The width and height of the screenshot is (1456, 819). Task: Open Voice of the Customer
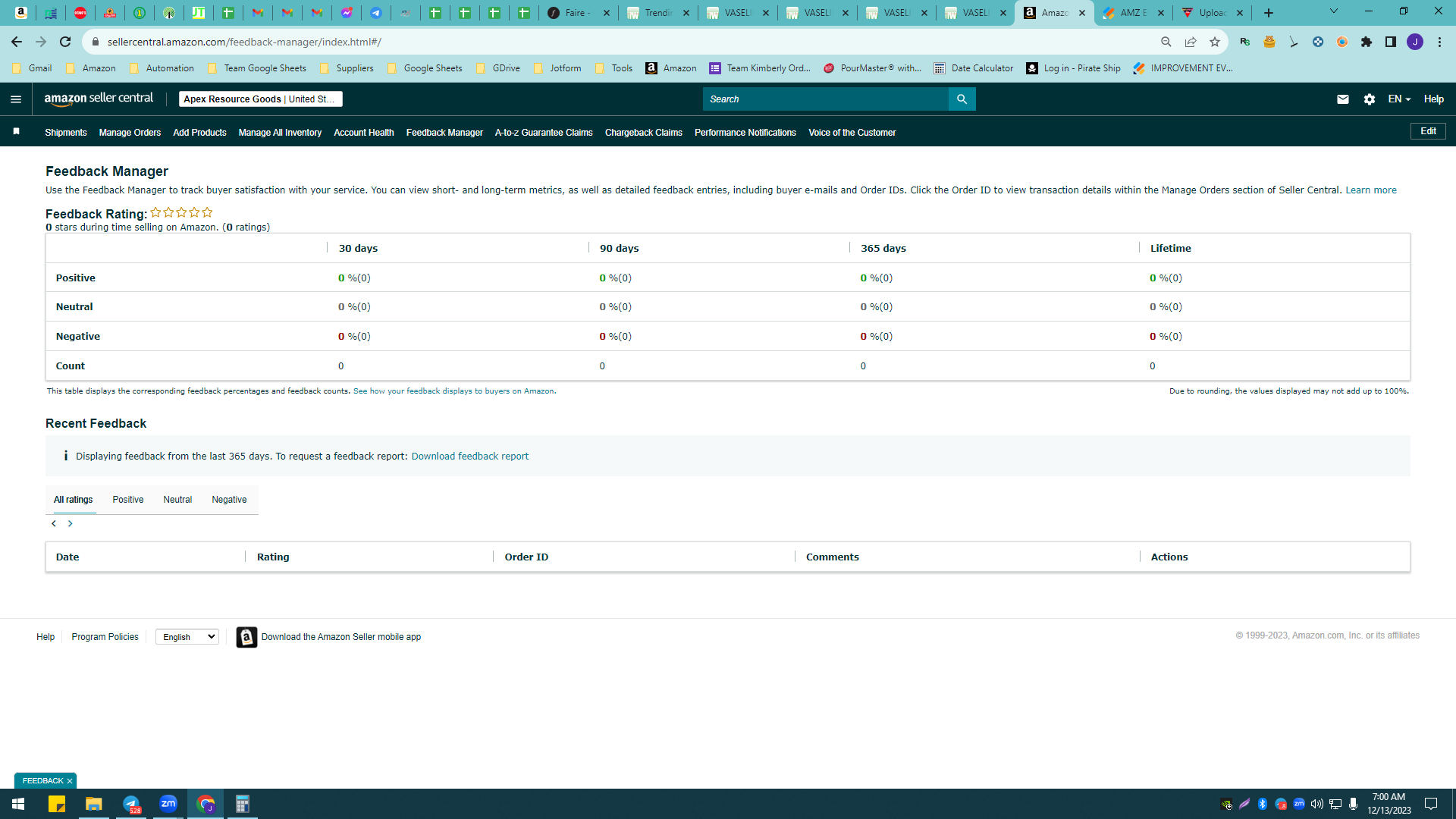tap(852, 133)
